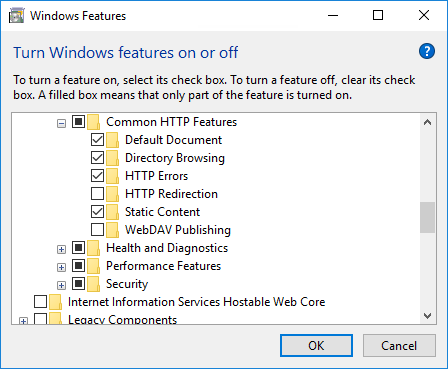
Task: Confirm changes with the OK button
Action: [x=316, y=346]
